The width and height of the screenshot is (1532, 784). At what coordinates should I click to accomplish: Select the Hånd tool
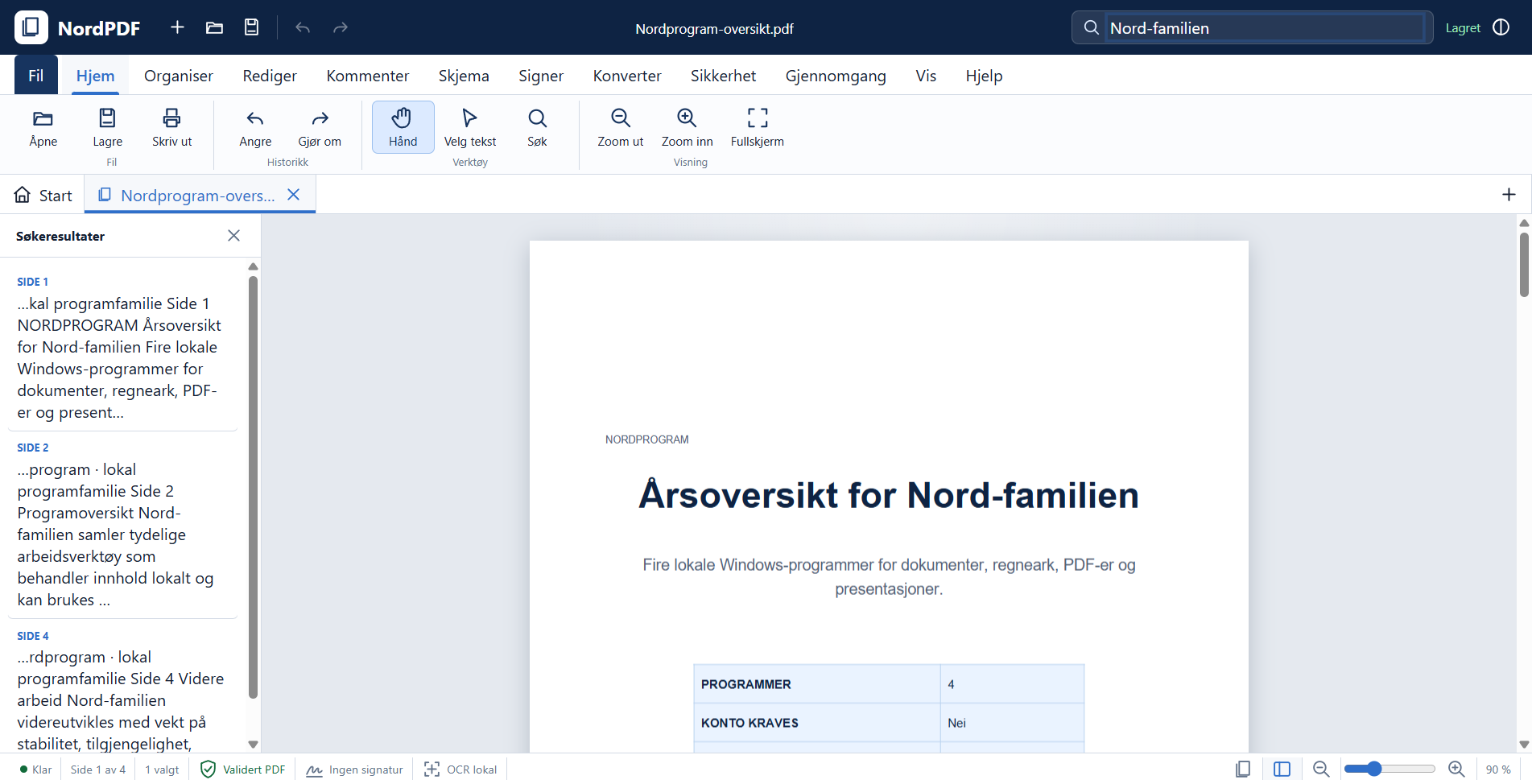tap(403, 128)
